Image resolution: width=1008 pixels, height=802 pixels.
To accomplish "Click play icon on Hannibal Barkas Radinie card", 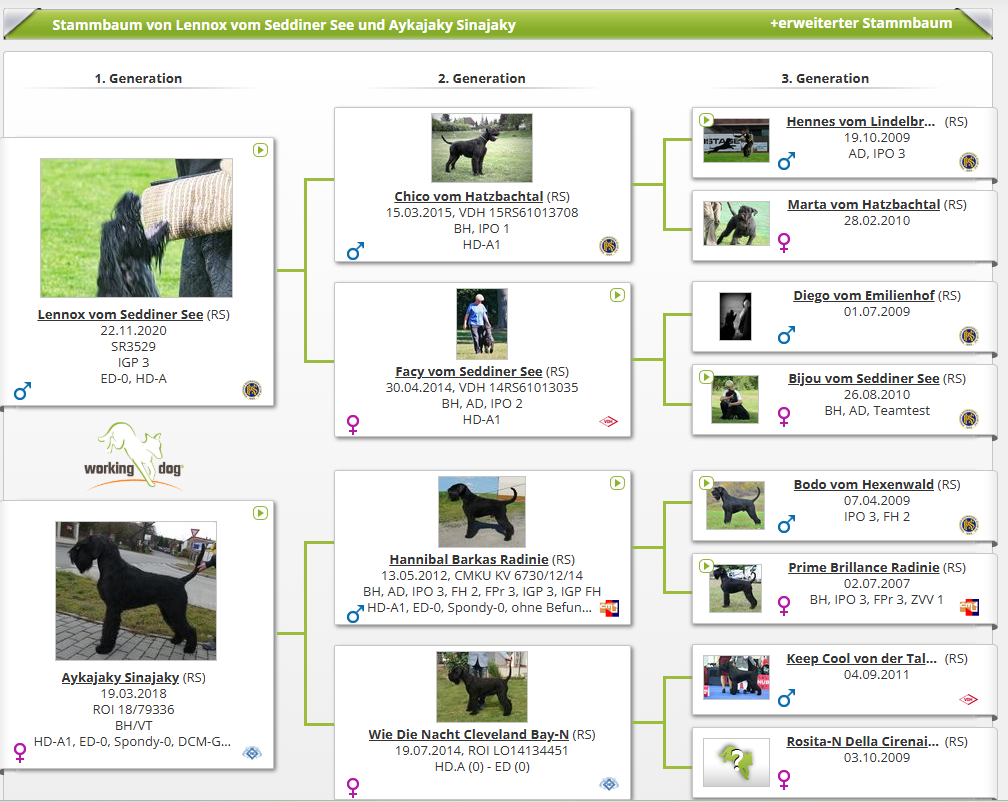I will pyautogui.click(x=617, y=483).
